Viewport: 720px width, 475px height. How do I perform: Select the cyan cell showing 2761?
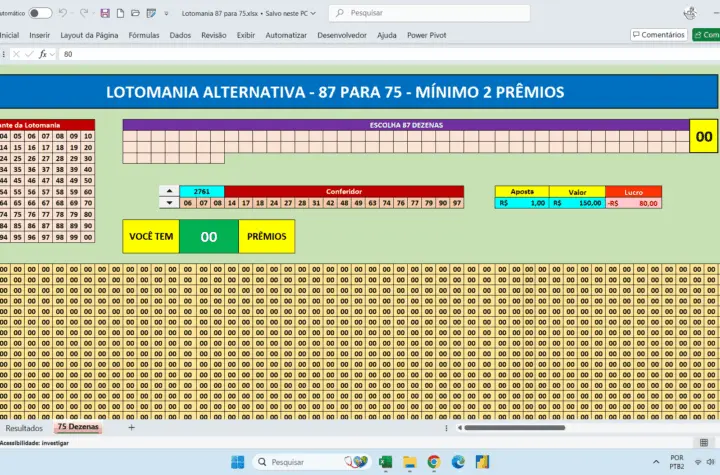pos(202,192)
